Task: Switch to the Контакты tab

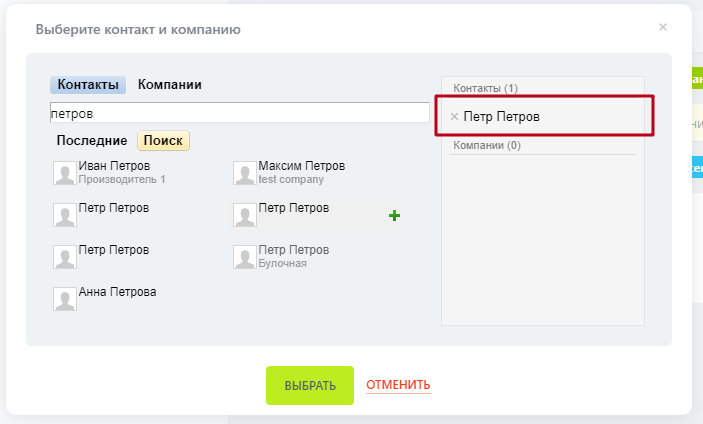Action: (x=88, y=85)
